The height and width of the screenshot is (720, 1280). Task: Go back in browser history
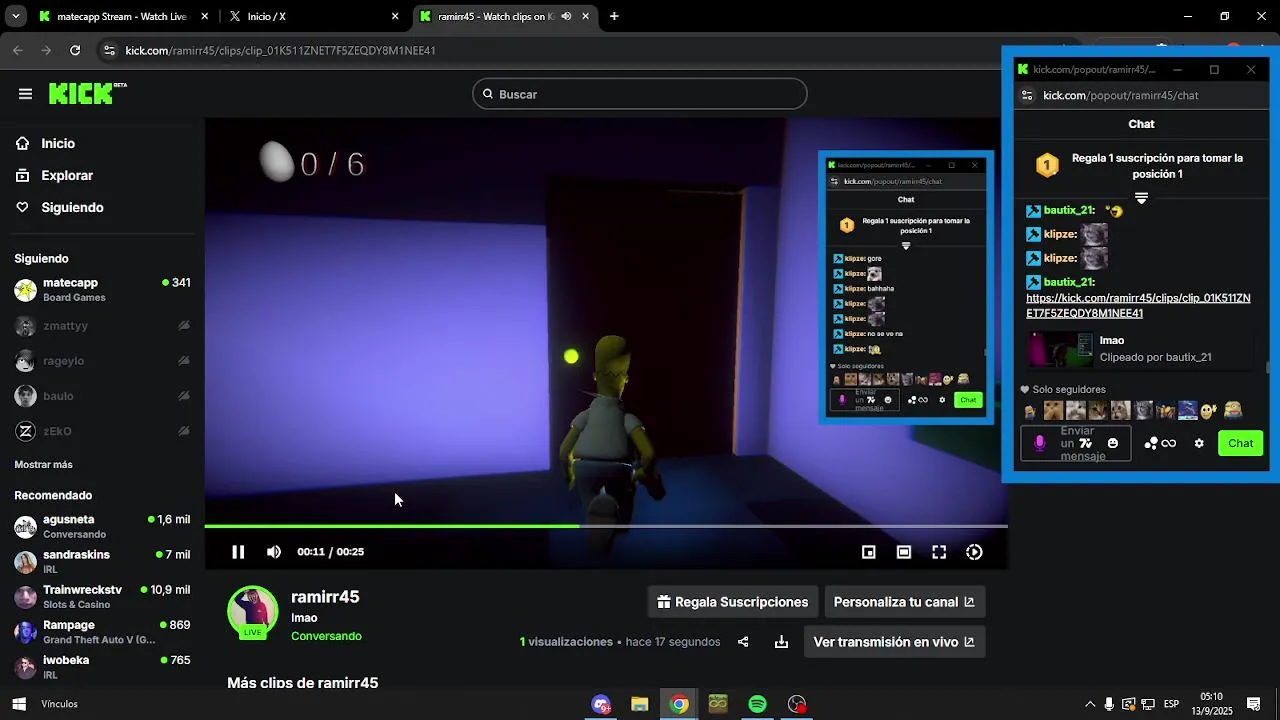[18, 50]
